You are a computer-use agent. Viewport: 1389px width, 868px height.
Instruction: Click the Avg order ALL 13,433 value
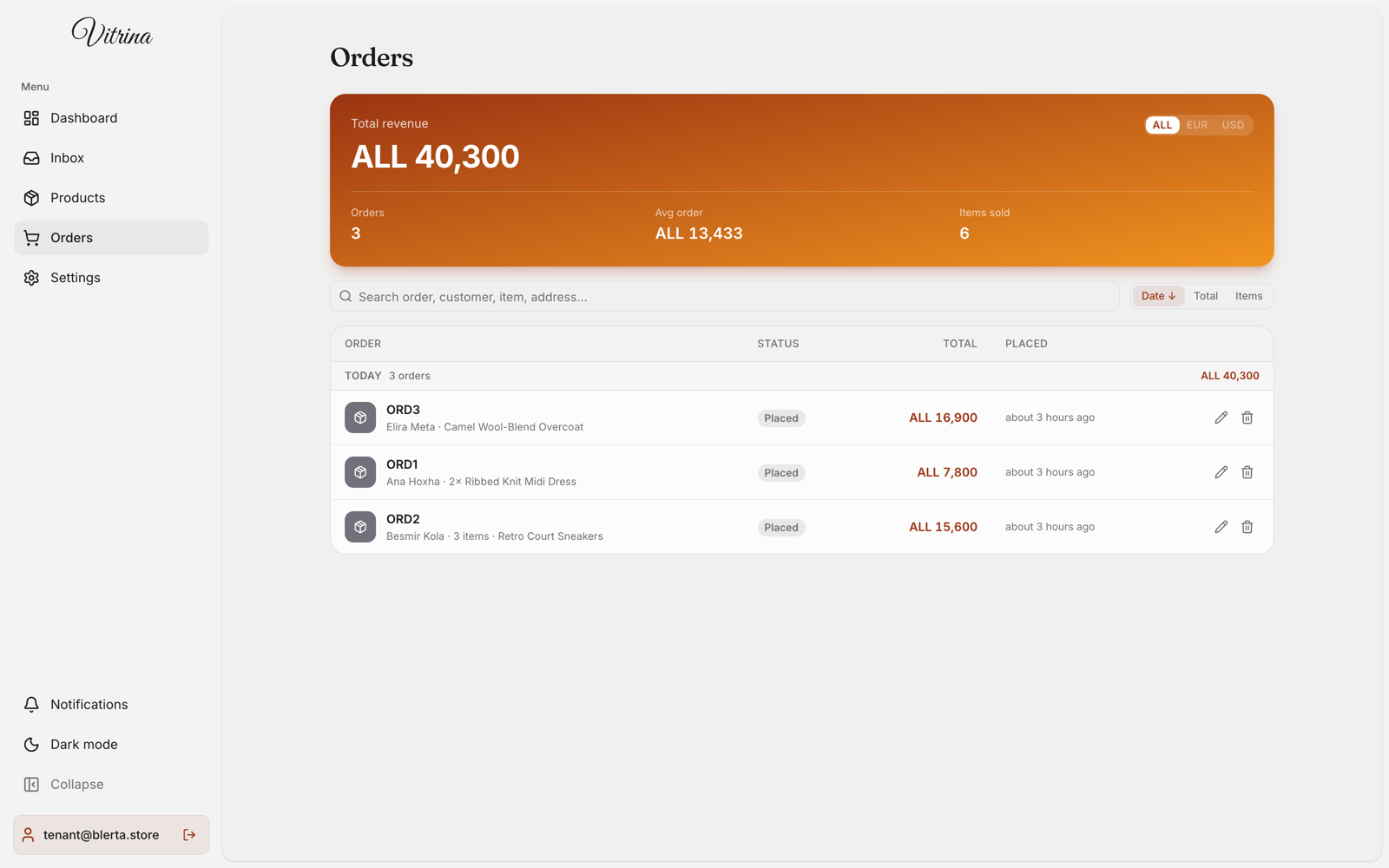(699, 233)
